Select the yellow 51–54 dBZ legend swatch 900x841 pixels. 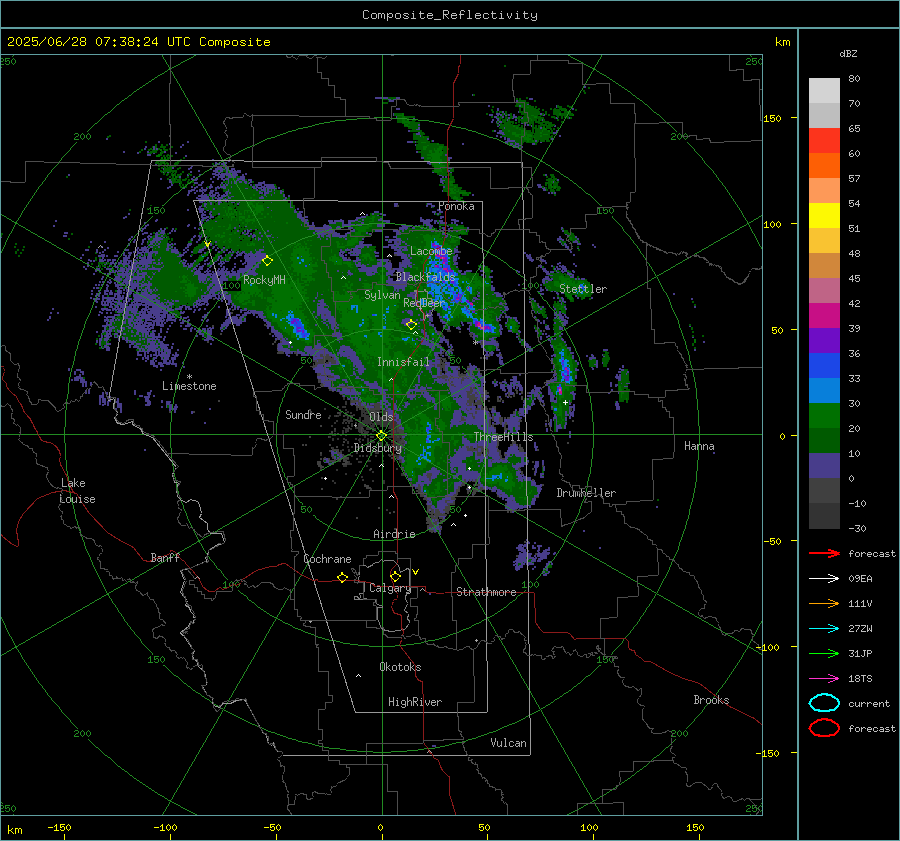[824, 216]
